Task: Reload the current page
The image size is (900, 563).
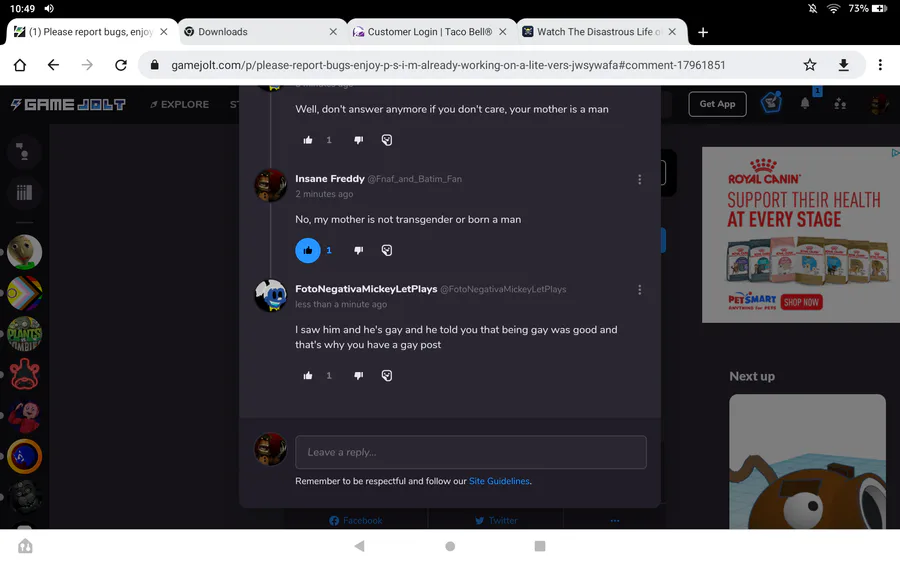Action: 121,65
